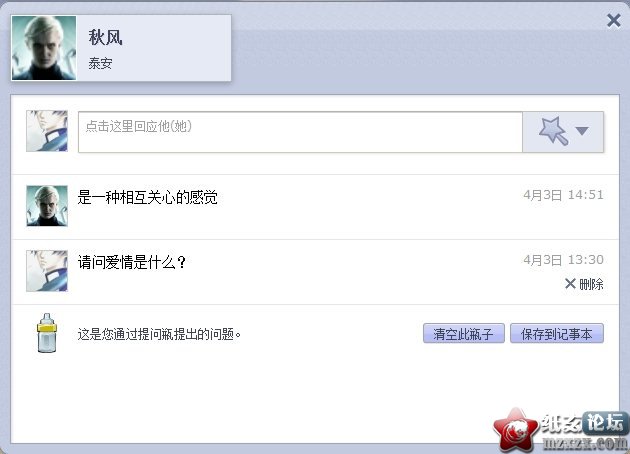Close the bottle dialog with the X

point(614,20)
